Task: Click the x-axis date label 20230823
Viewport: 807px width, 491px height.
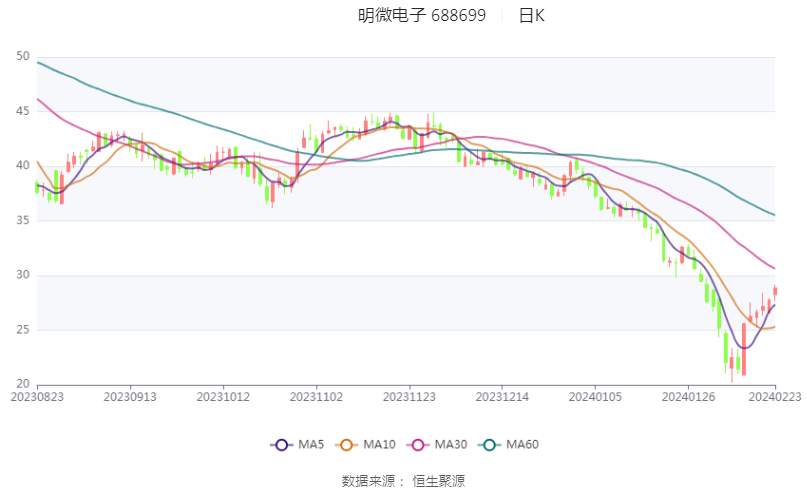Action: tap(37, 397)
